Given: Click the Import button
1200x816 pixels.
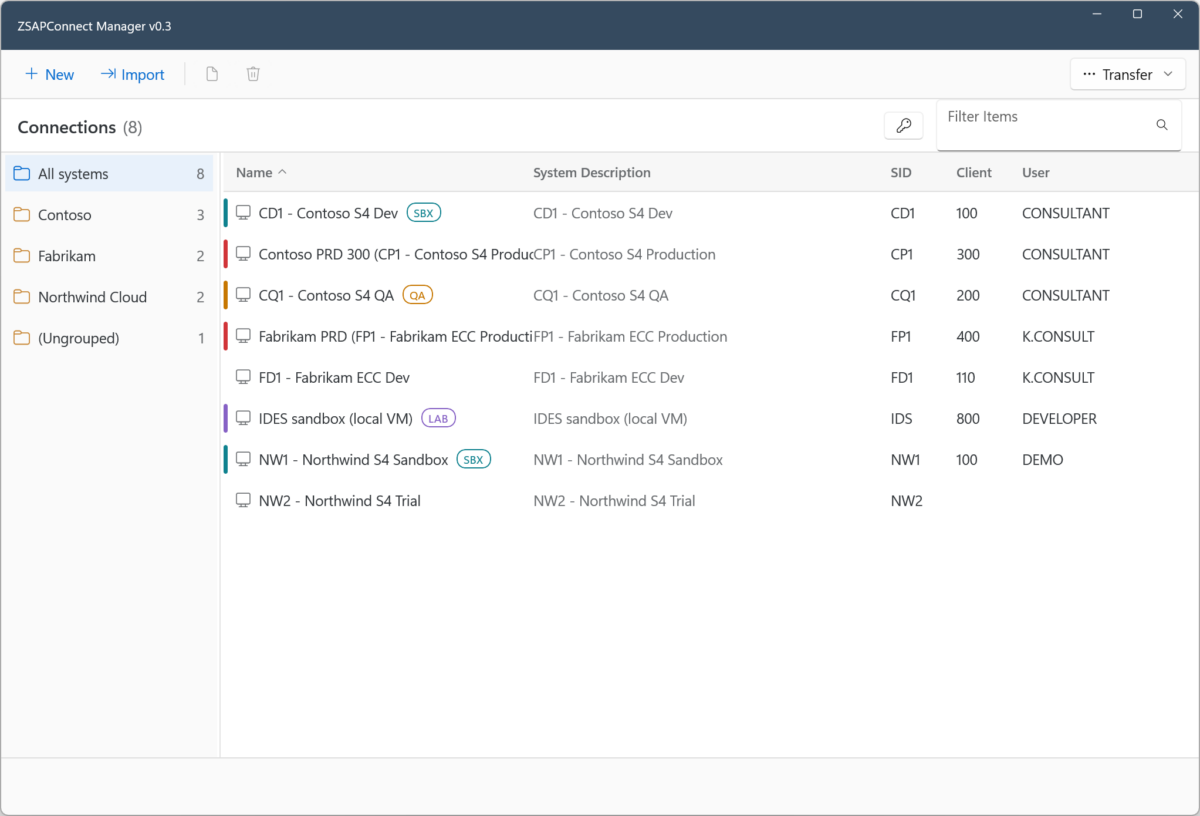Looking at the screenshot, I should pyautogui.click(x=132, y=74).
